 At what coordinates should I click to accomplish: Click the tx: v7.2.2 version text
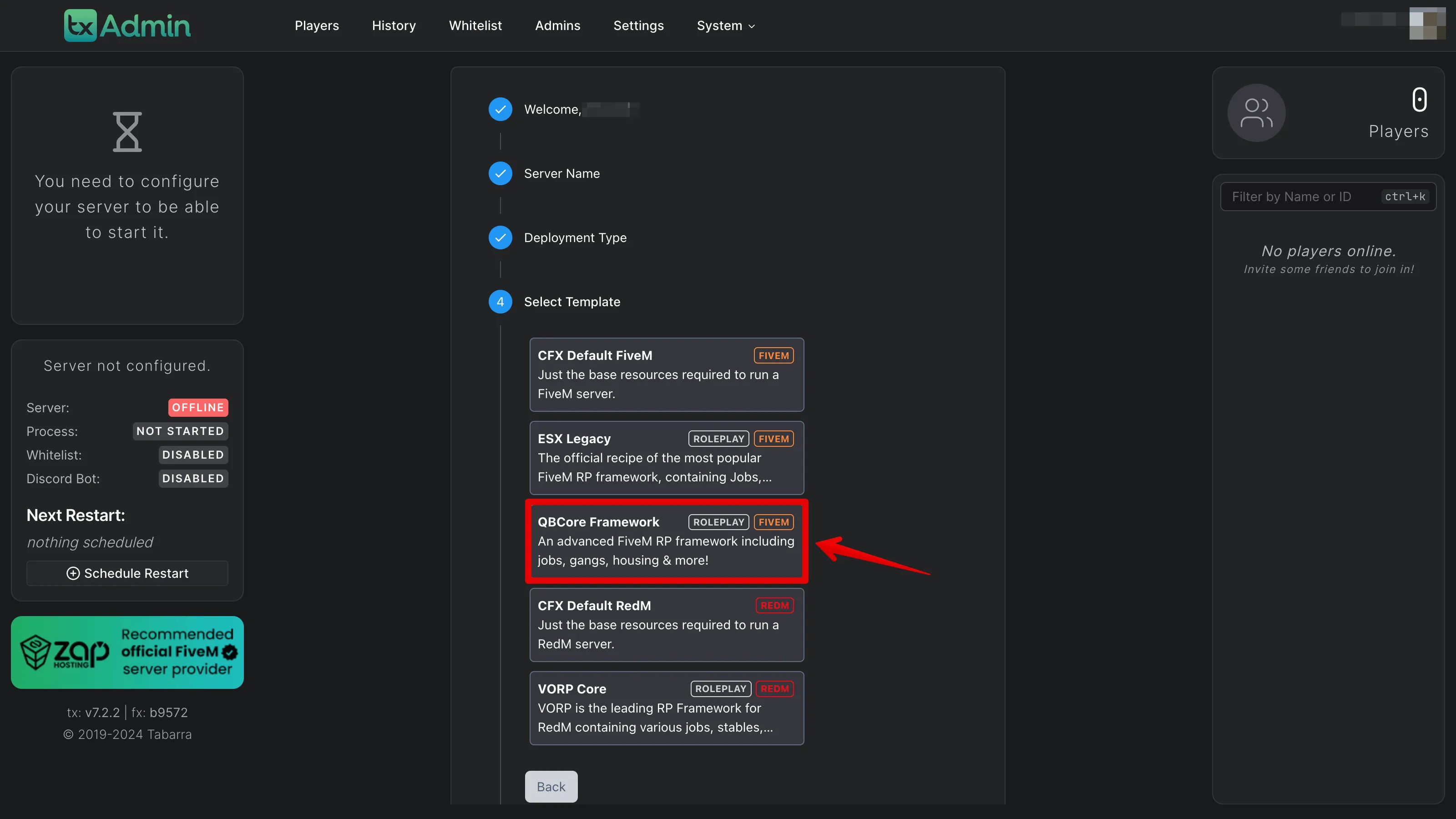click(x=93, y=712)
